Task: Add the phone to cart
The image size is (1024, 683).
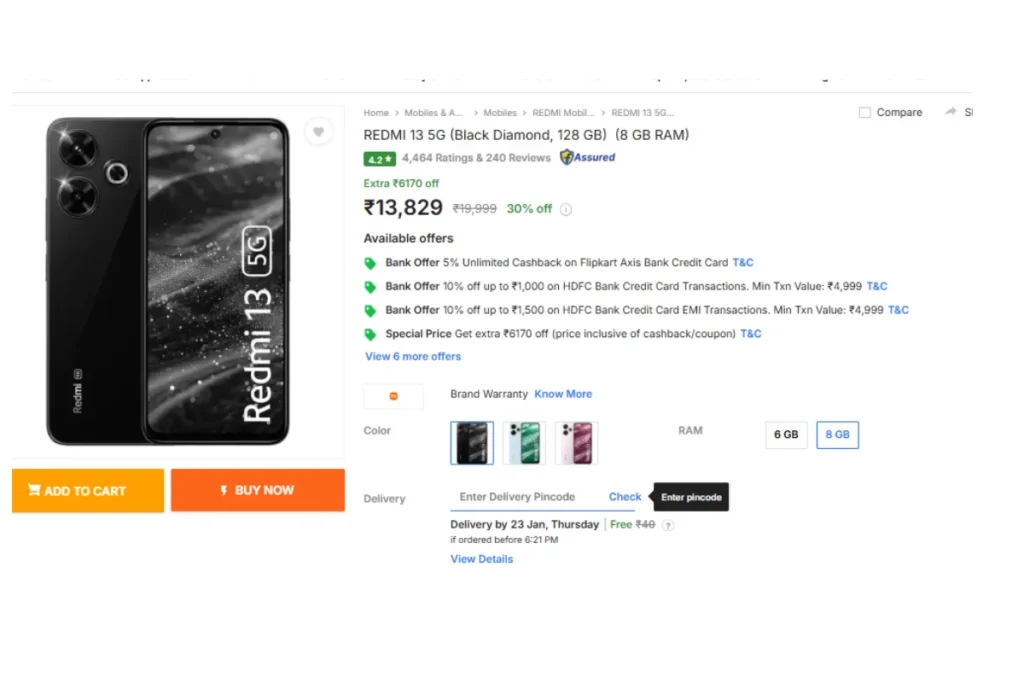Action: tap(88, 490)
